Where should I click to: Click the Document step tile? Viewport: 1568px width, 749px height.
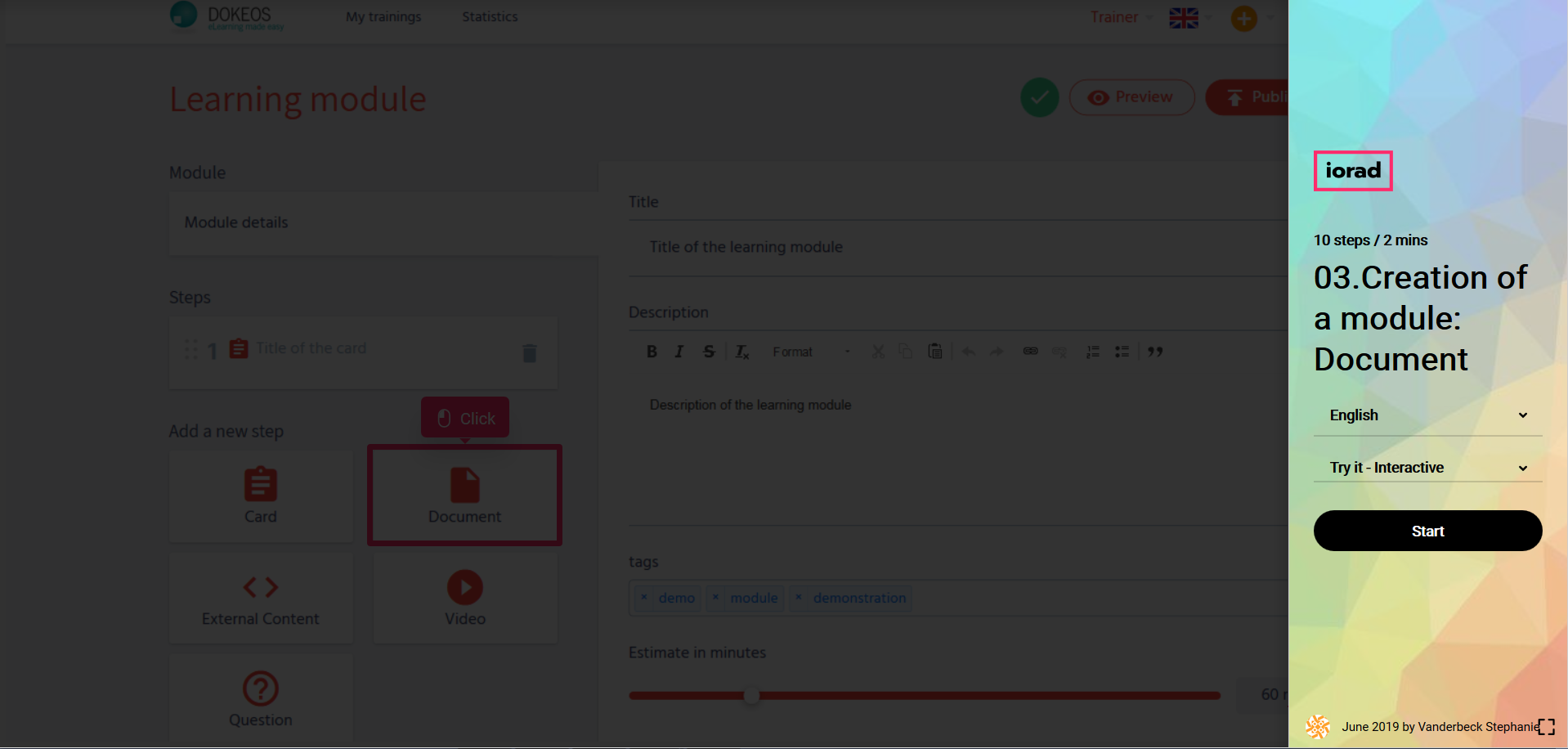[464, 495]
